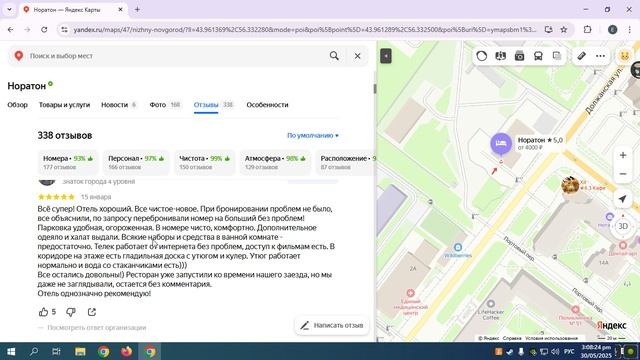Image resolution: width=640 pixels, height=360 pixels.
Task: Click the Wildberries marker on the map
Action: [x=458, y=247]
